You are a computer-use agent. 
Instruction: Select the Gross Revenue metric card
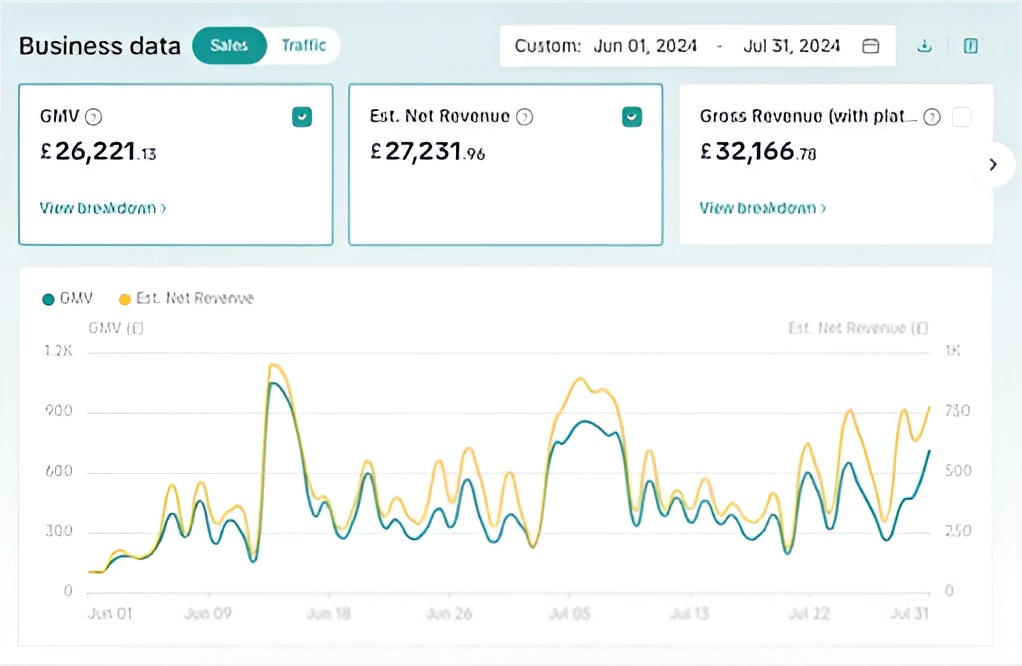[x=836, y=164]
